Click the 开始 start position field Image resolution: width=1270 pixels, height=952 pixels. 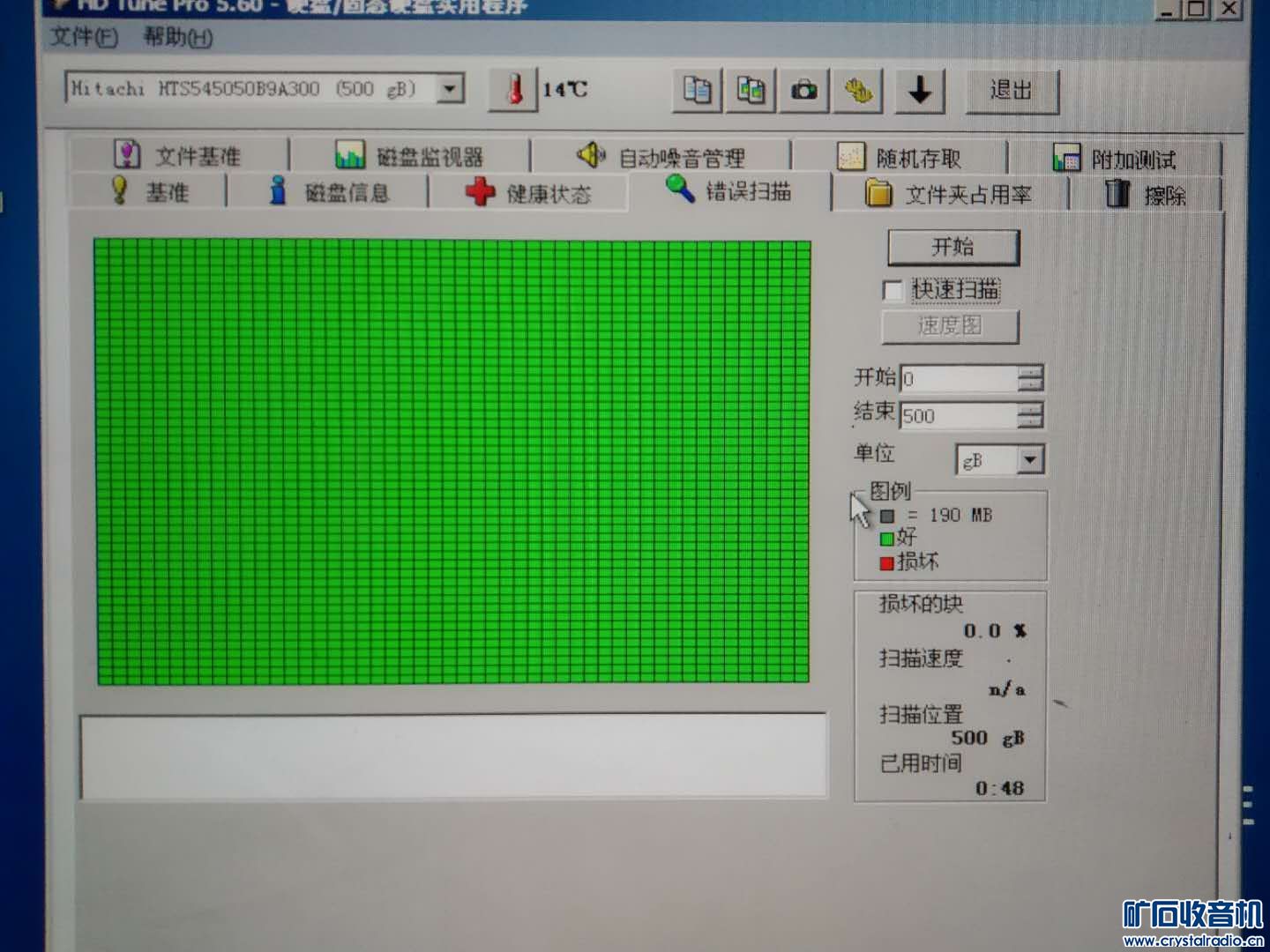point(960,378)
